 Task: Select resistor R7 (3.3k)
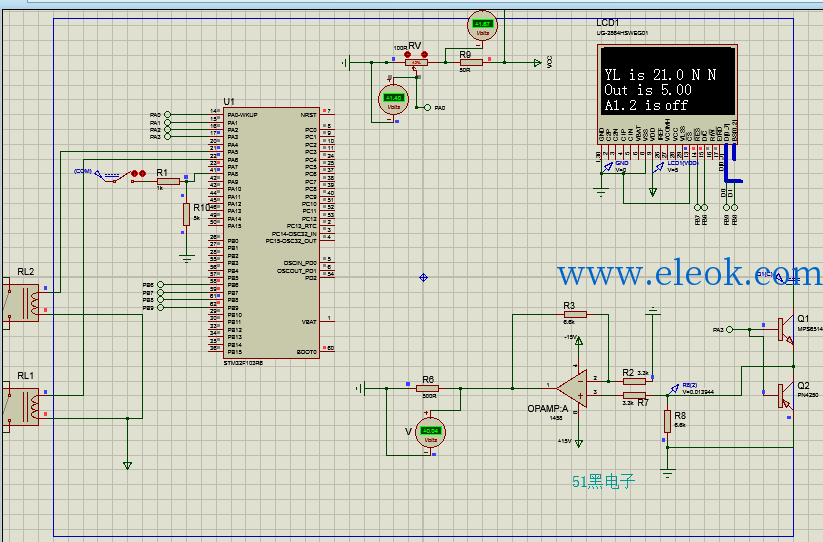click(634, 395)
